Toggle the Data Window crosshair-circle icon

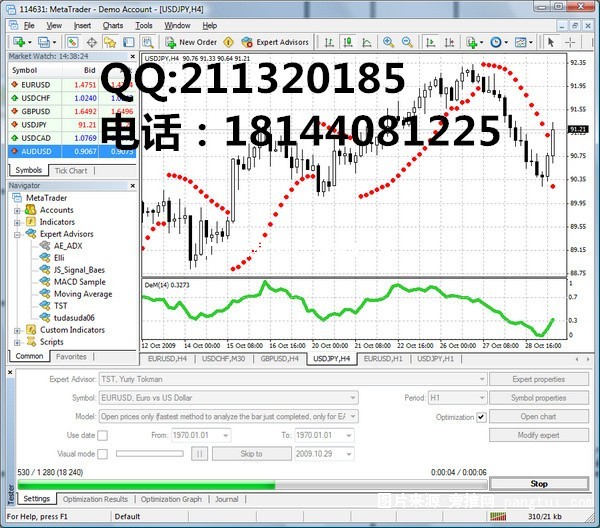[92, 42]
